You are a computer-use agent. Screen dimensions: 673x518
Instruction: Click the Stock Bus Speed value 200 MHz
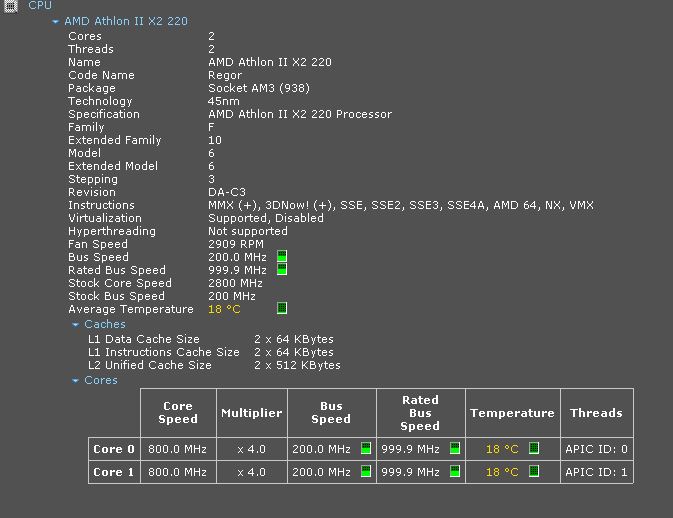(x=232, y=296)
